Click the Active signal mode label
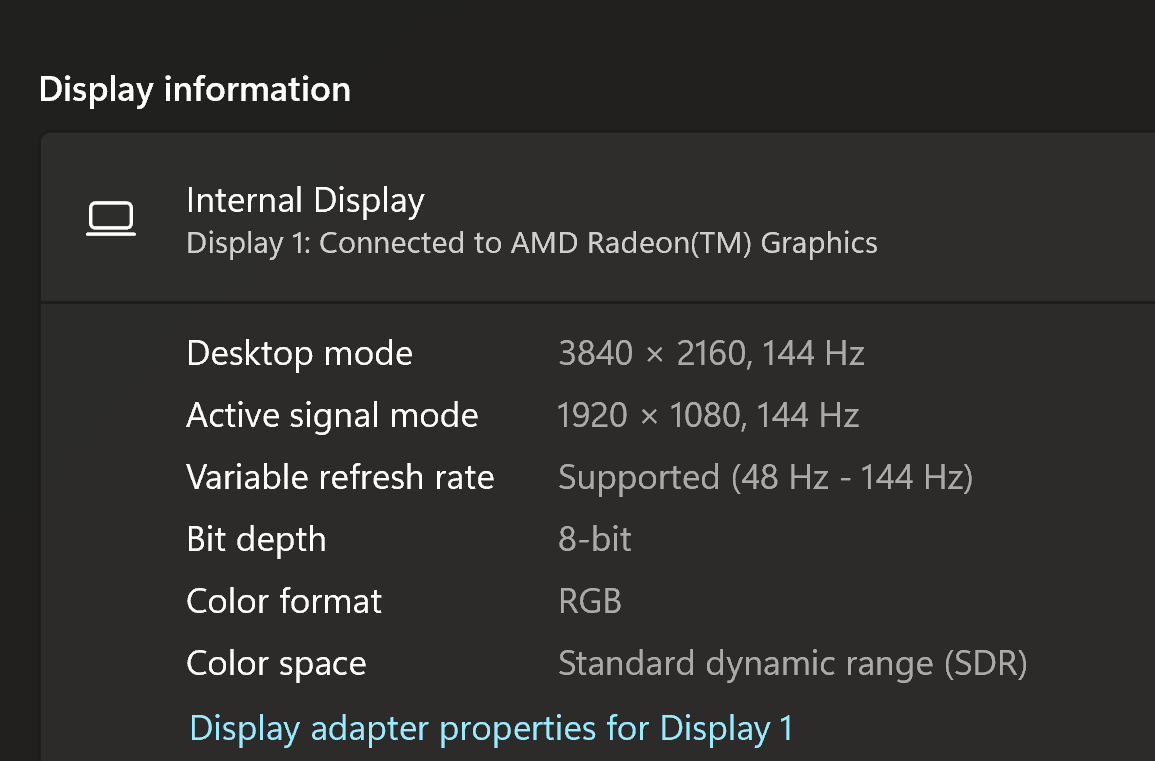The image size is (1155, 761). (332, 415)
